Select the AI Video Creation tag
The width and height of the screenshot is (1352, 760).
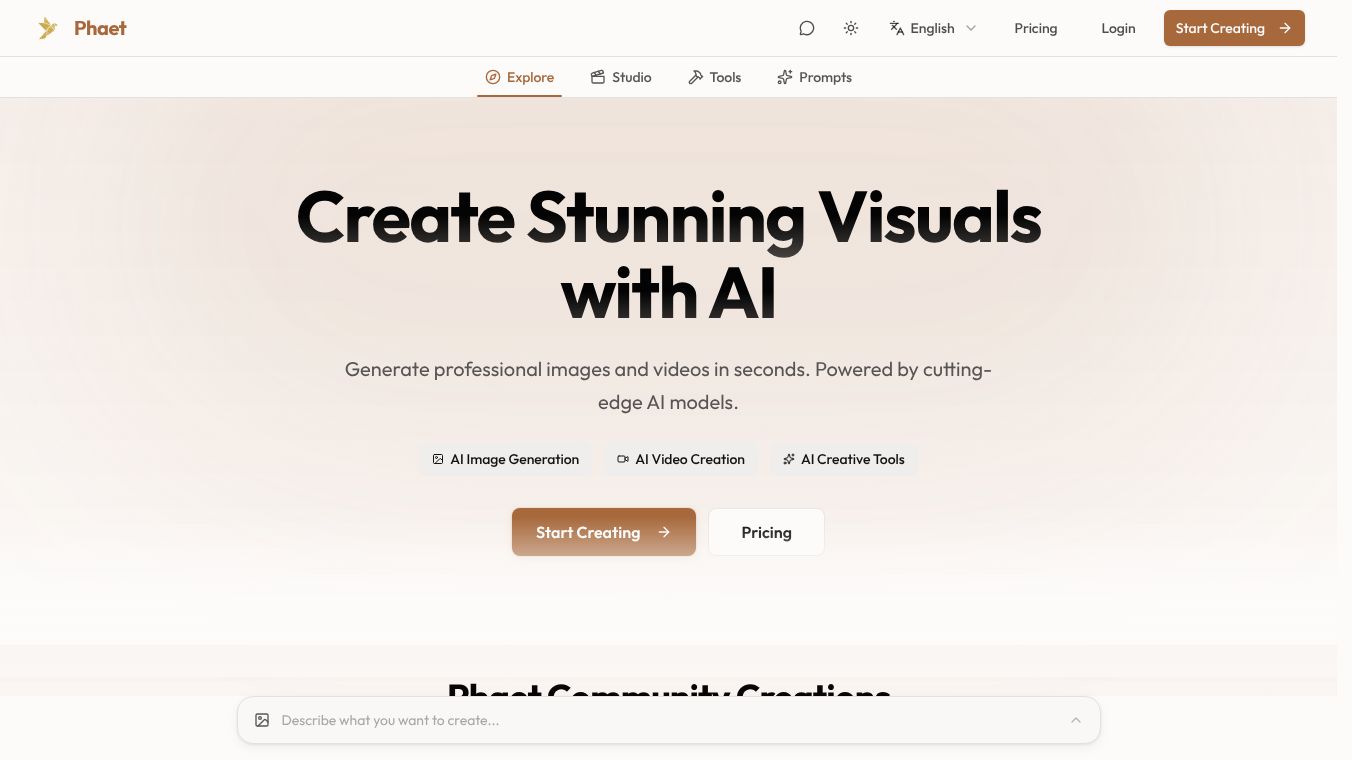[681, 459]
